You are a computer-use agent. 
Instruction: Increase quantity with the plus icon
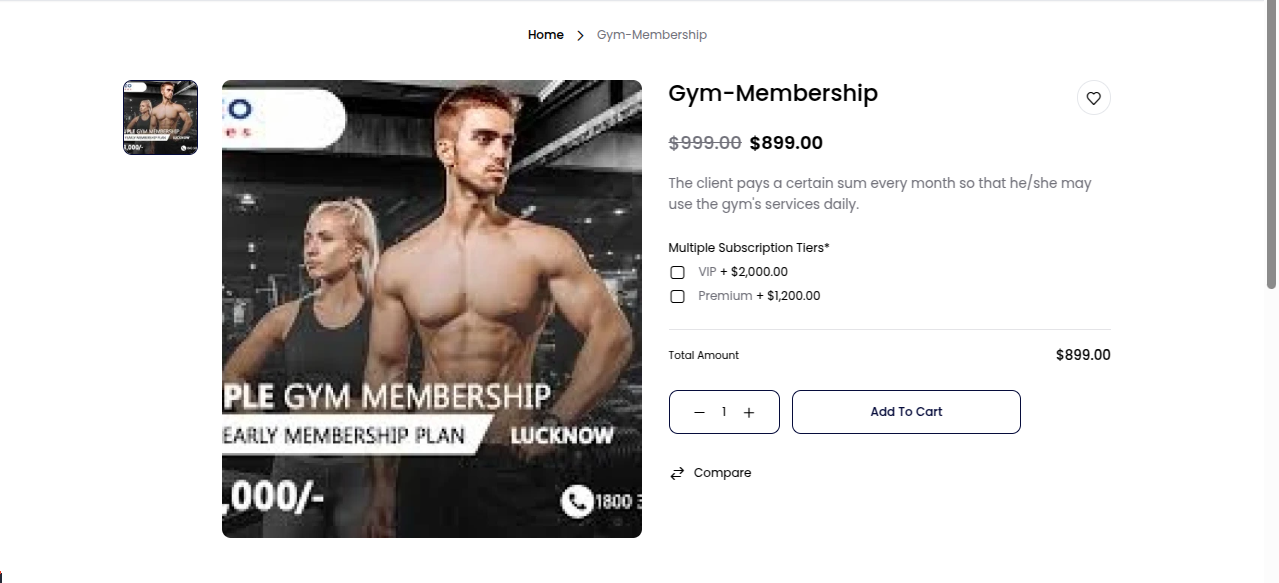(x=749, y=412)
